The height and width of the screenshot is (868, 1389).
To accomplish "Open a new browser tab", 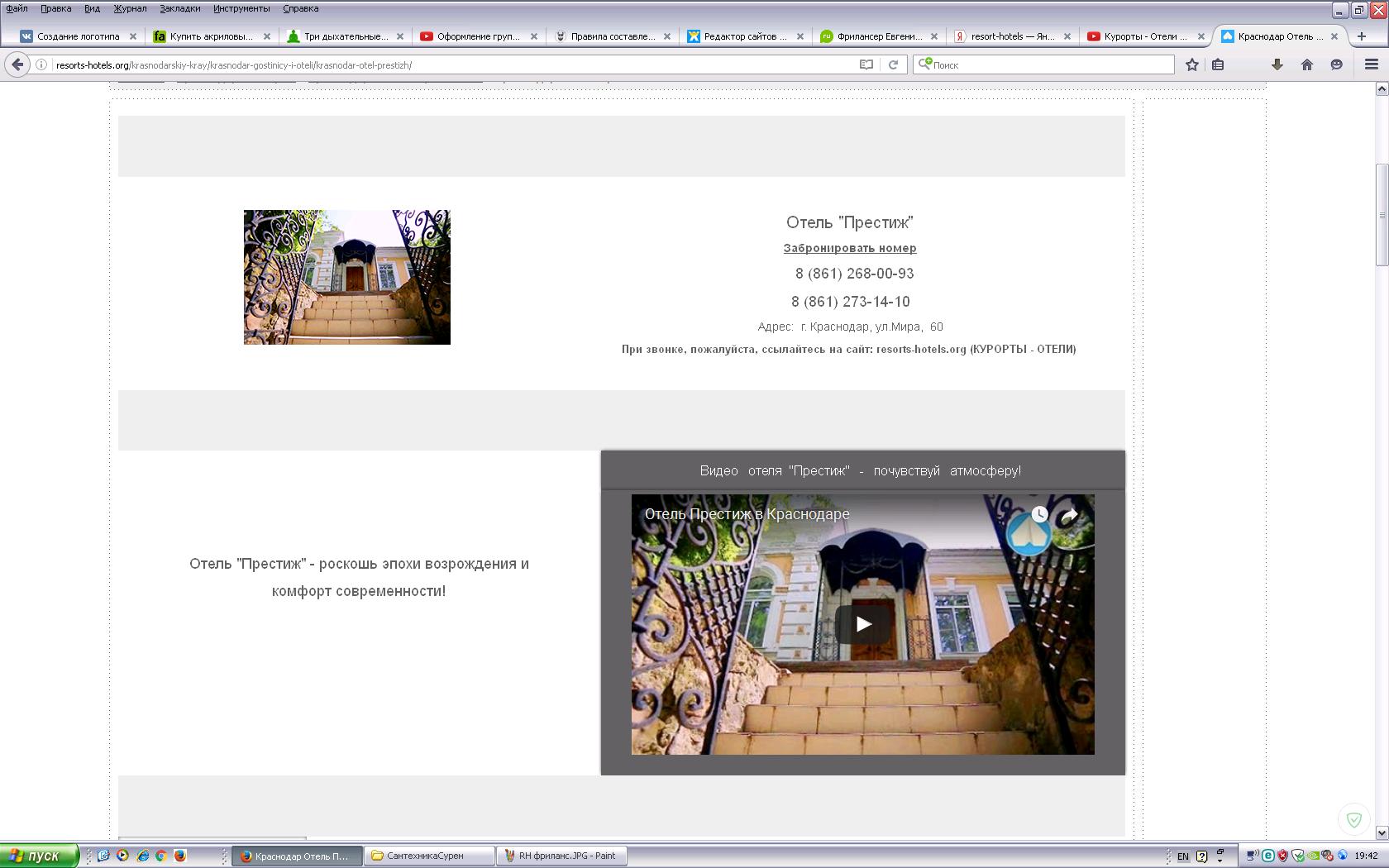I will 1362,36.
